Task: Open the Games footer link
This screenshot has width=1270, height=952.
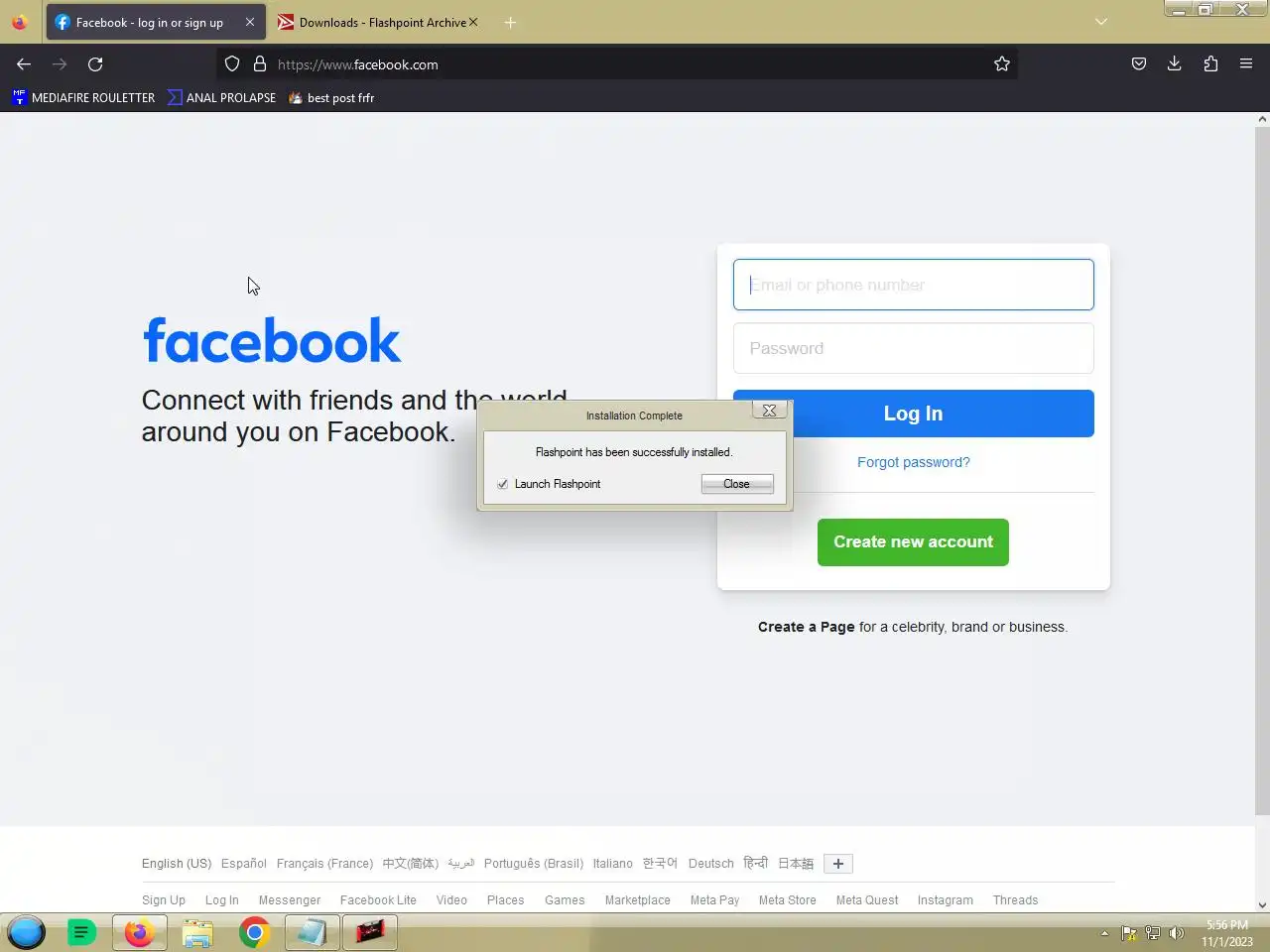Action: 565,900
